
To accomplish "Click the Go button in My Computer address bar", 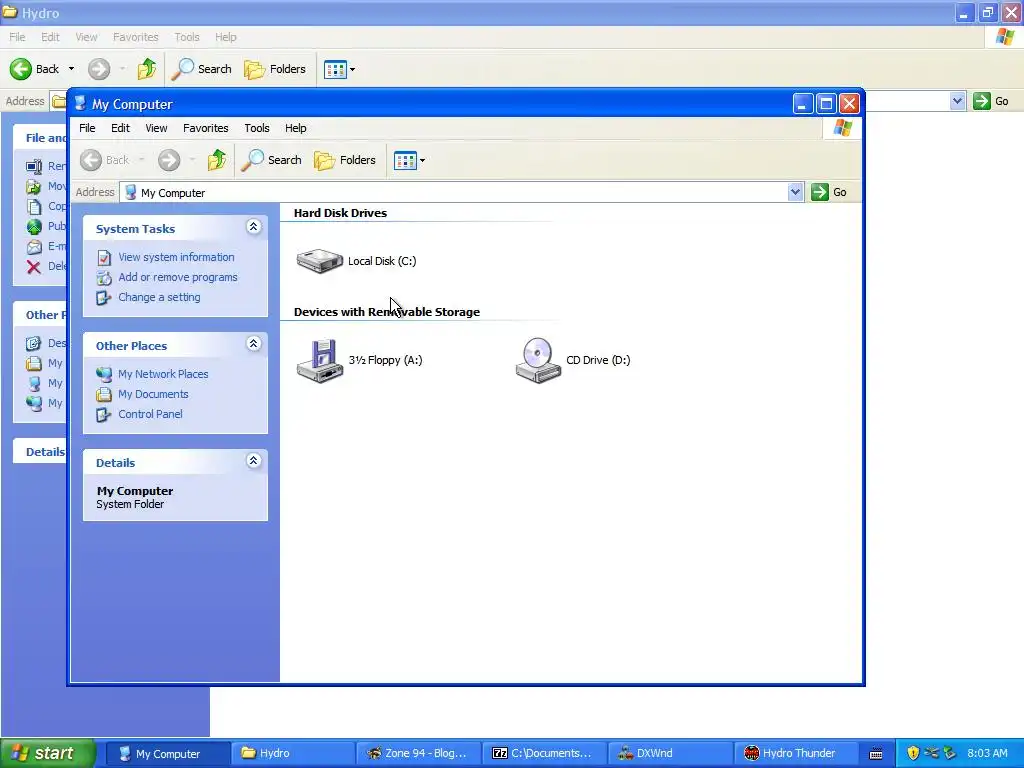I will 829,192.
